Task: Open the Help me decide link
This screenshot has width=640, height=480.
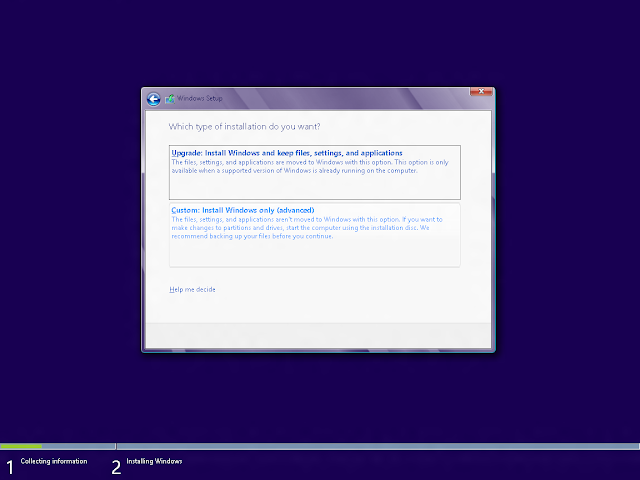Action: click(192, 289)
